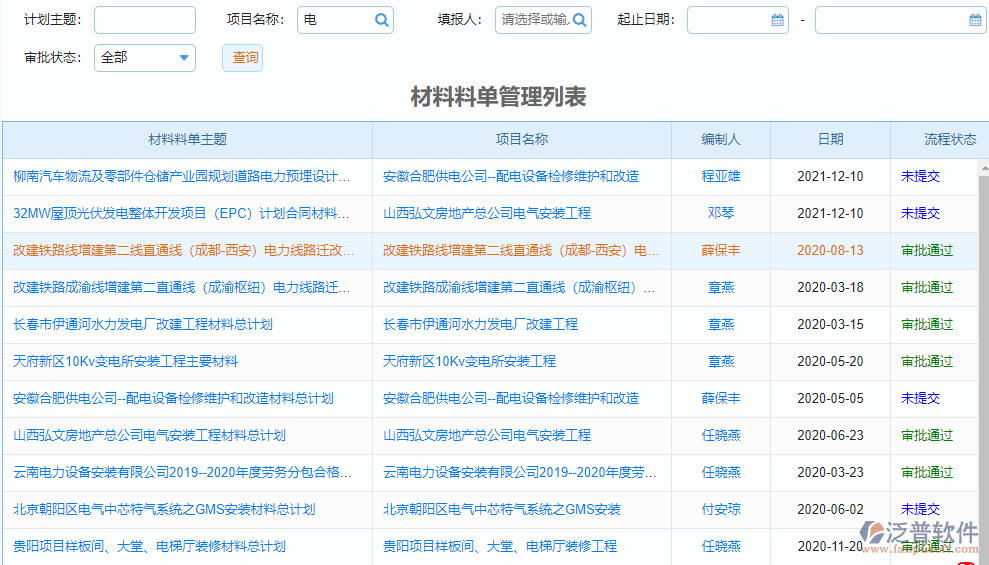Click into the 计划主题 input field
989x565 pixels.
pyautogui.click(x=144, y=20)
